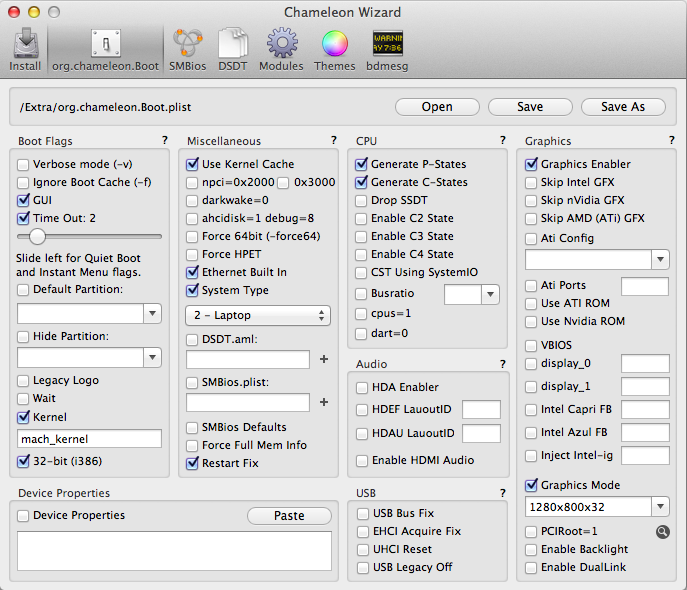Expand the 1280x800x32 resolution dropdown
Screen dimensions: 687x590
point(597,507)
